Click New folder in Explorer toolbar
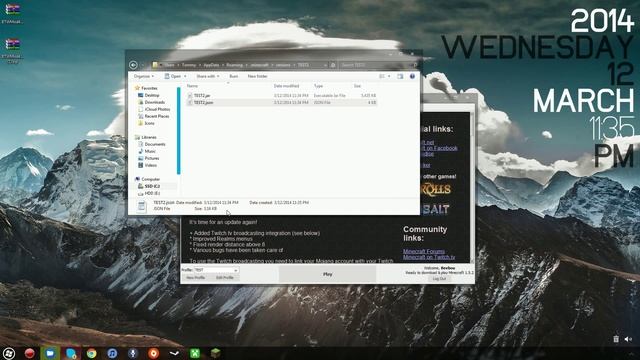The height and width of the screenshot is (360, 640). click(x=258, y=76)
